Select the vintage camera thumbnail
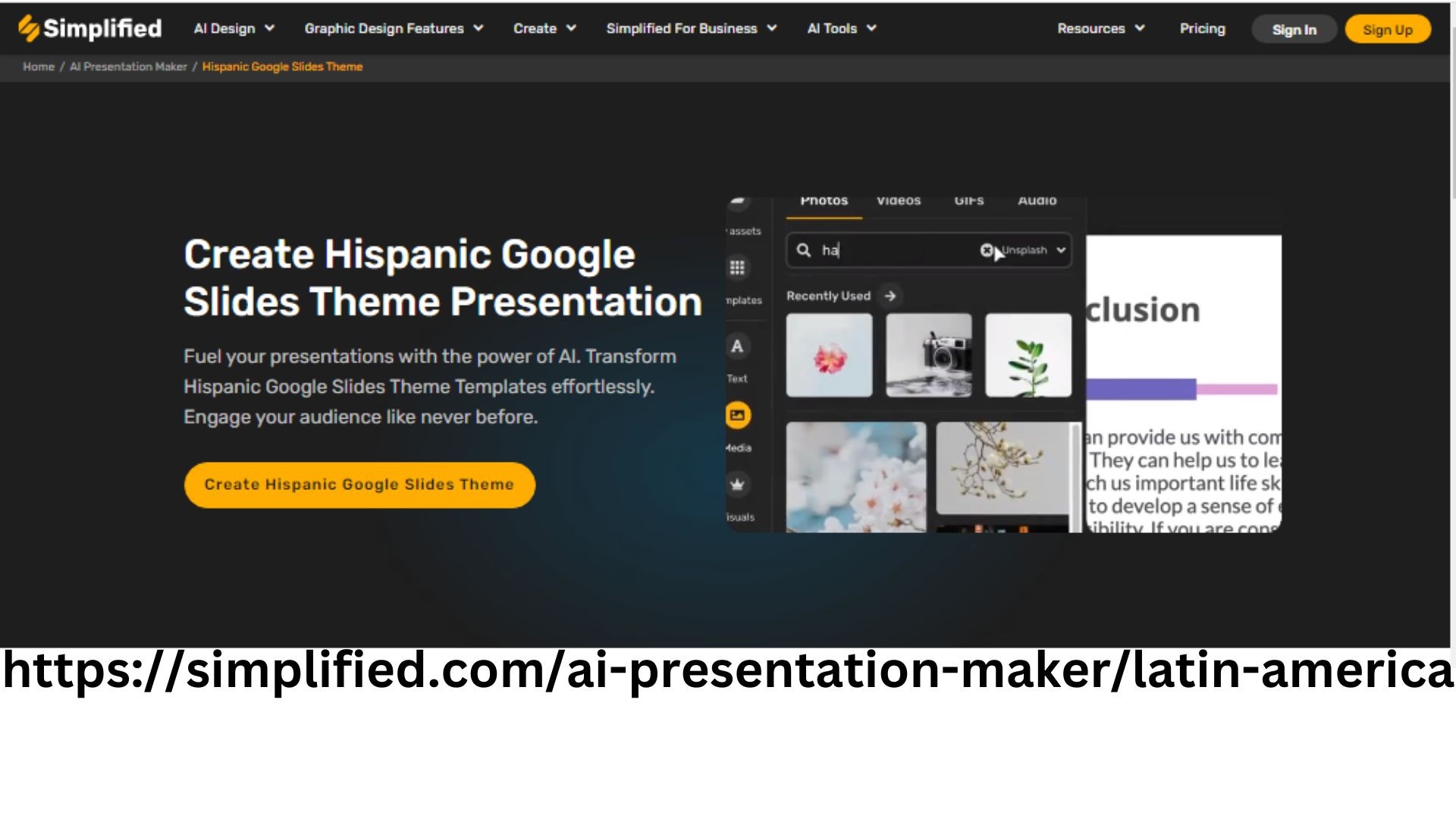The height and width of the screenshot is (819, 1456). pyautogui.click(x=928, y=355)
